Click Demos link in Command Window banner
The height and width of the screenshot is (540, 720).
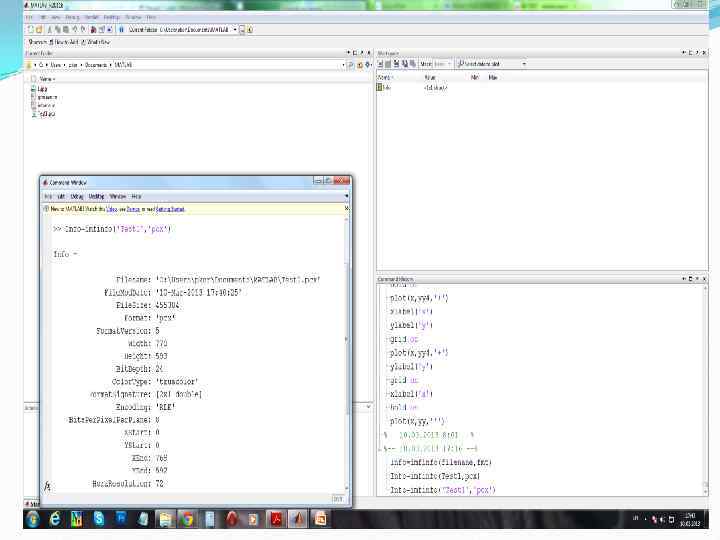[x=133, y=209]
